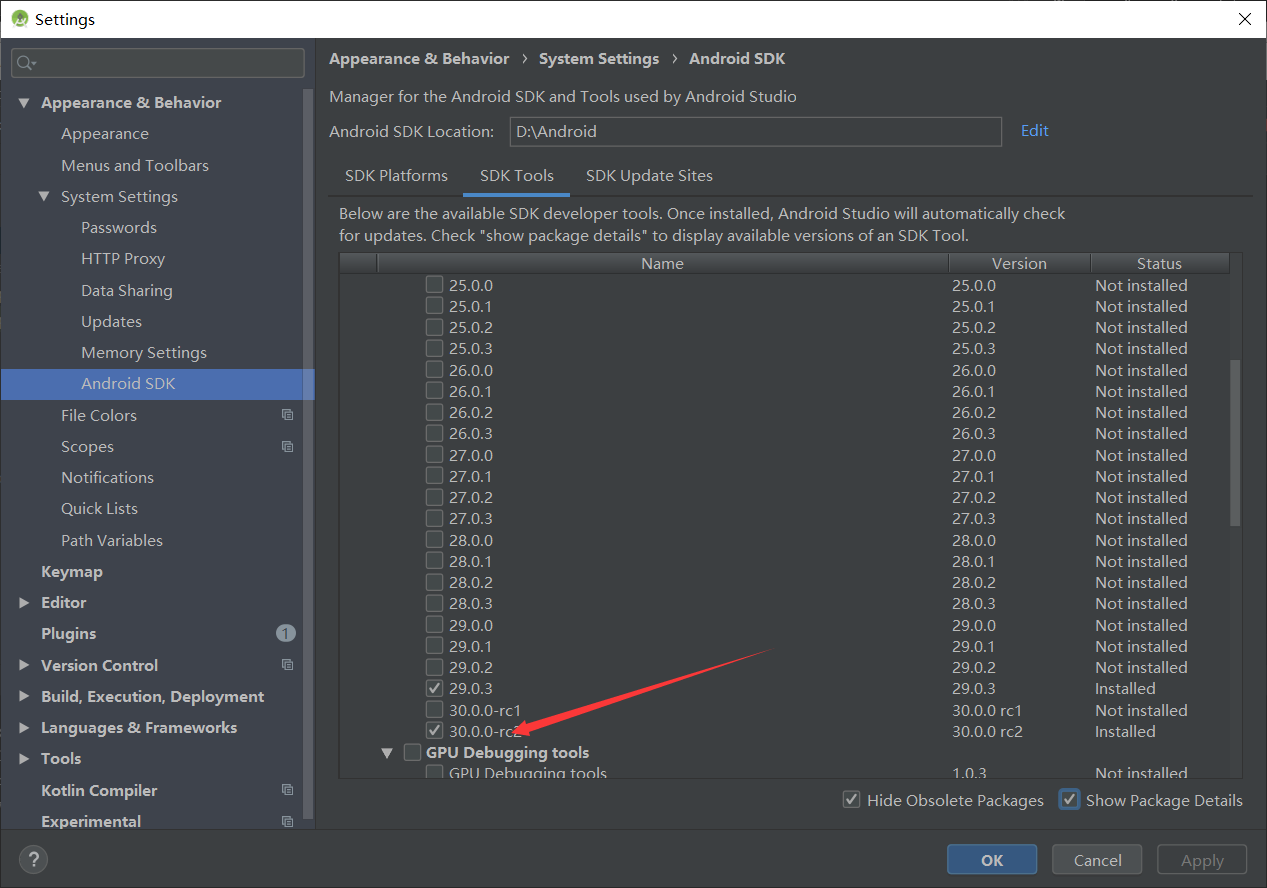Click the project-level icon beside Version Control
This screenshot has width=1267, height=888.
click(287, 665)
